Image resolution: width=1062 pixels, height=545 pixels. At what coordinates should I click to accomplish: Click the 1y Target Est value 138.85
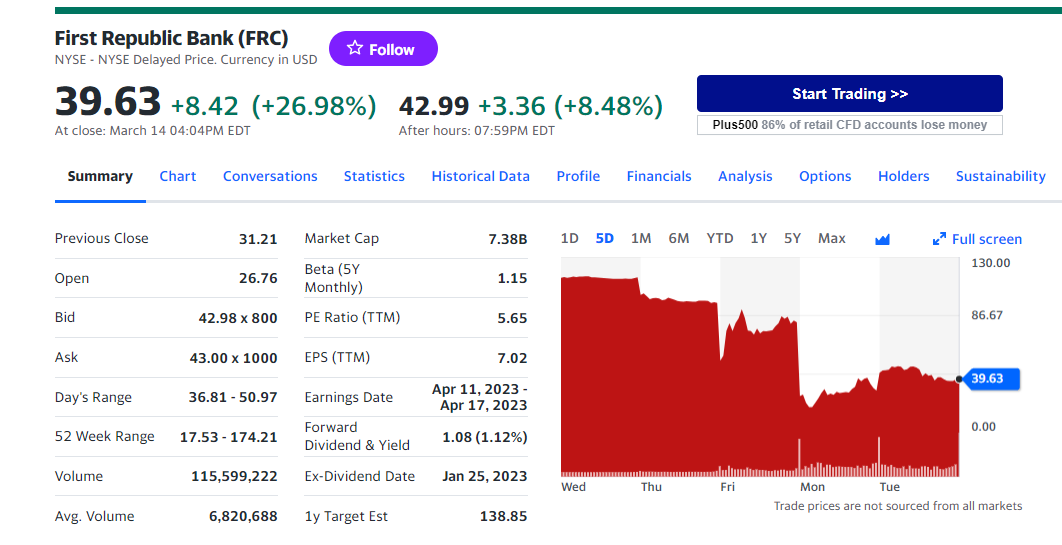(x=503, y=517)
